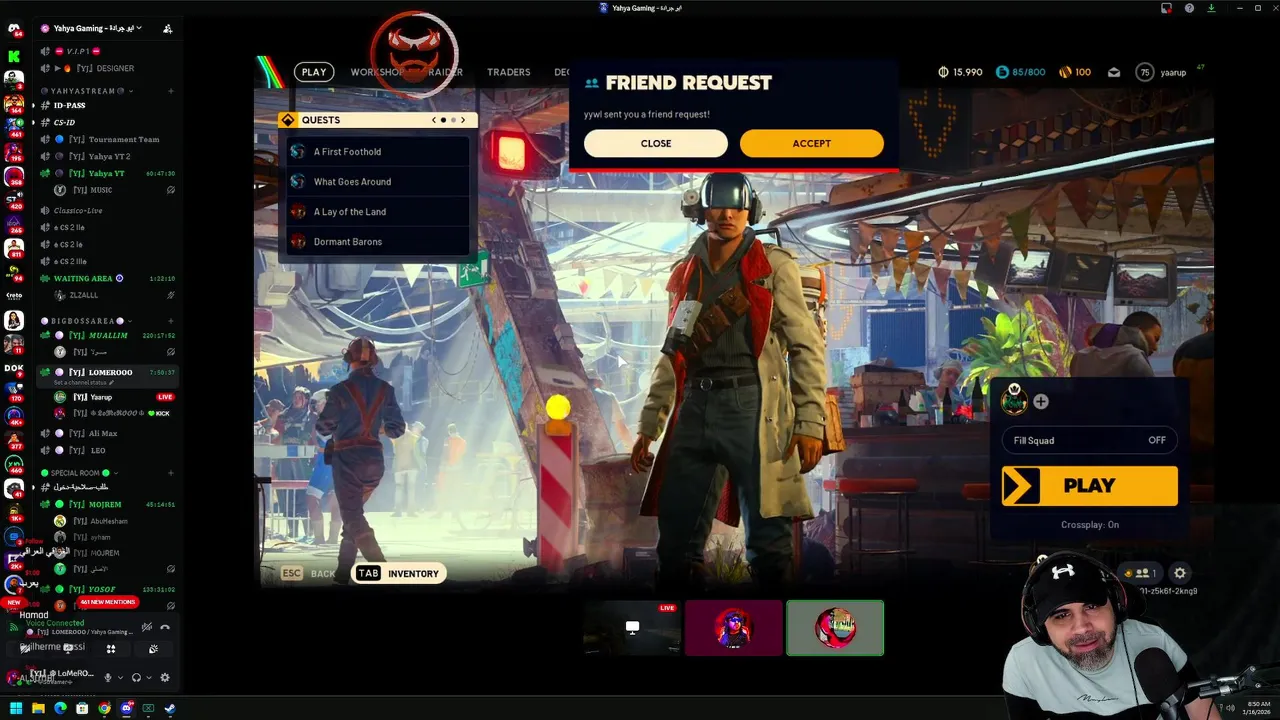Join WAITING AREA voice channel
1280x720 pixels.
(x=105, y=278)
